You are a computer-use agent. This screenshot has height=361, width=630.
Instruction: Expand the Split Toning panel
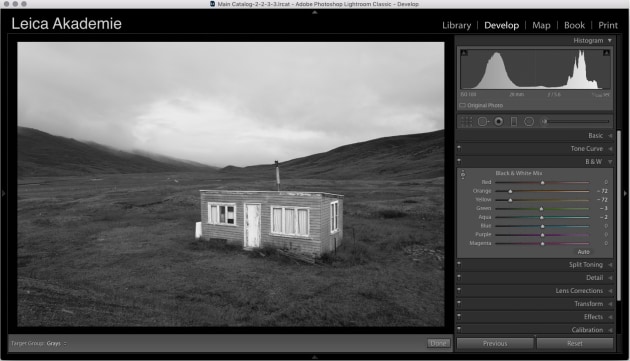click(x=610, y=265)
